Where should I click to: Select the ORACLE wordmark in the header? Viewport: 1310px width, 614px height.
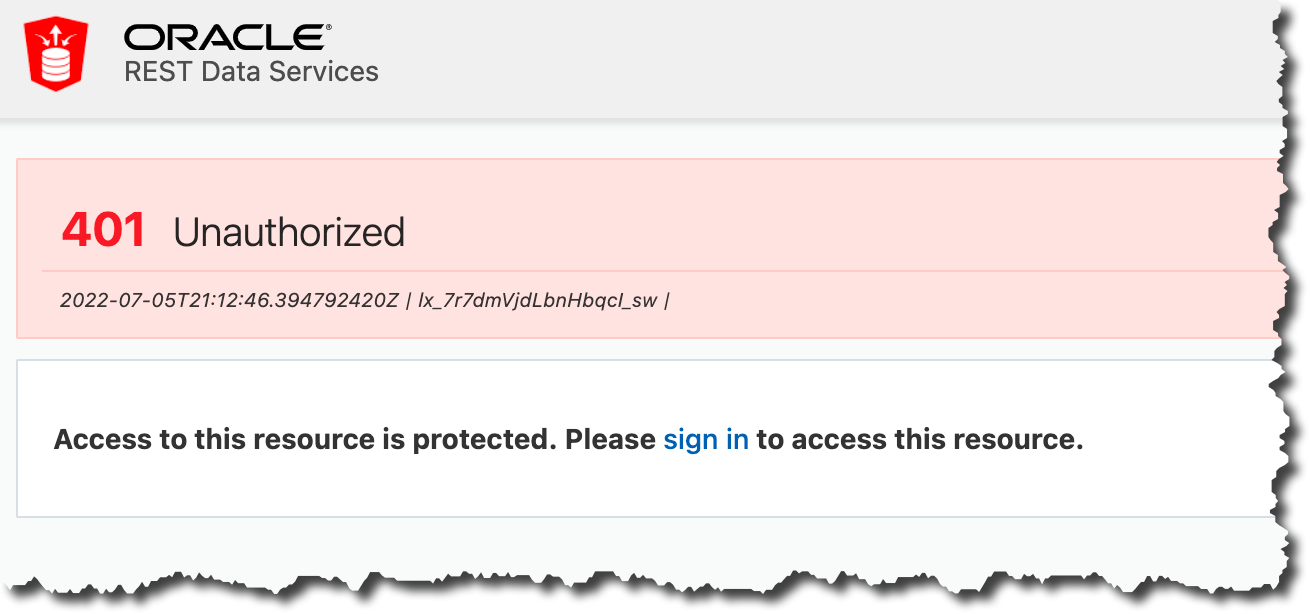[x=225, y=36]
